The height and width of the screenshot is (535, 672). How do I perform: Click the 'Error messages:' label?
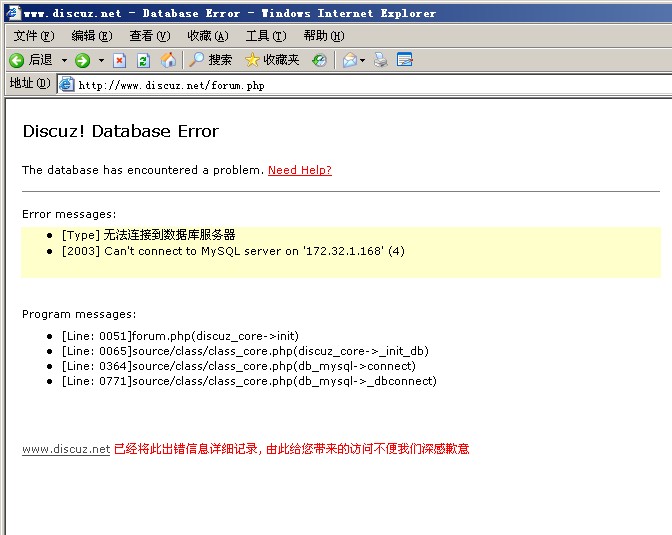pos(69,214)
